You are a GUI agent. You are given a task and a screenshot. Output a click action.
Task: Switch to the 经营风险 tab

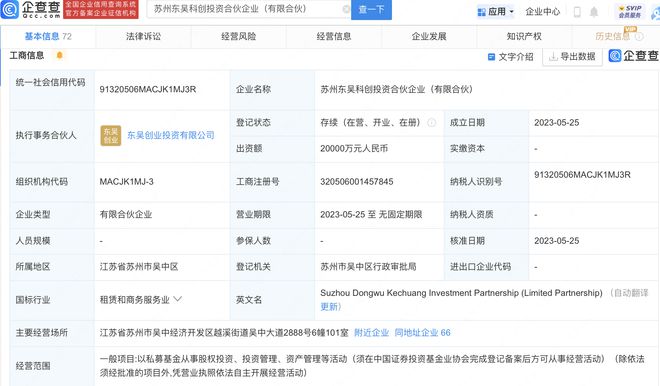[x=239, y=37]
